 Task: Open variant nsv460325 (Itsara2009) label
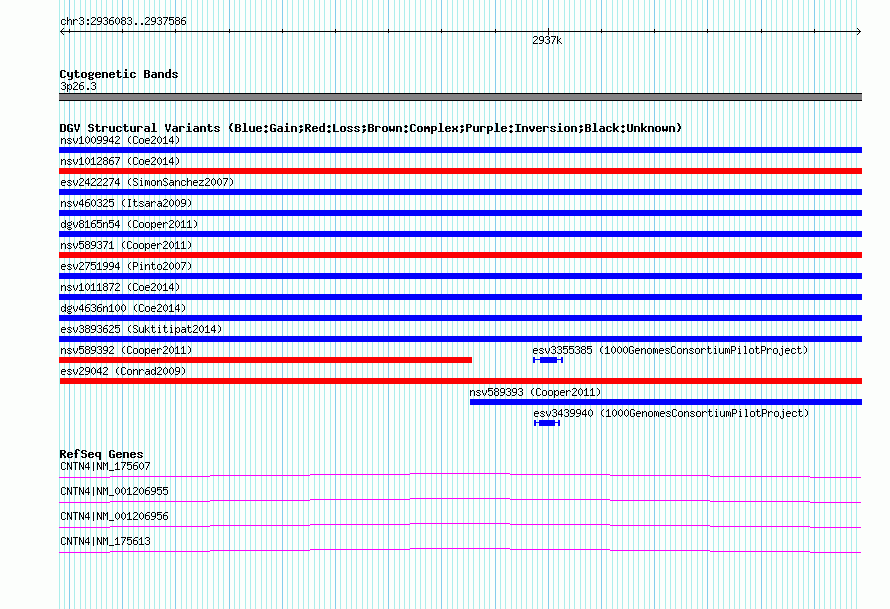[126, 203]
